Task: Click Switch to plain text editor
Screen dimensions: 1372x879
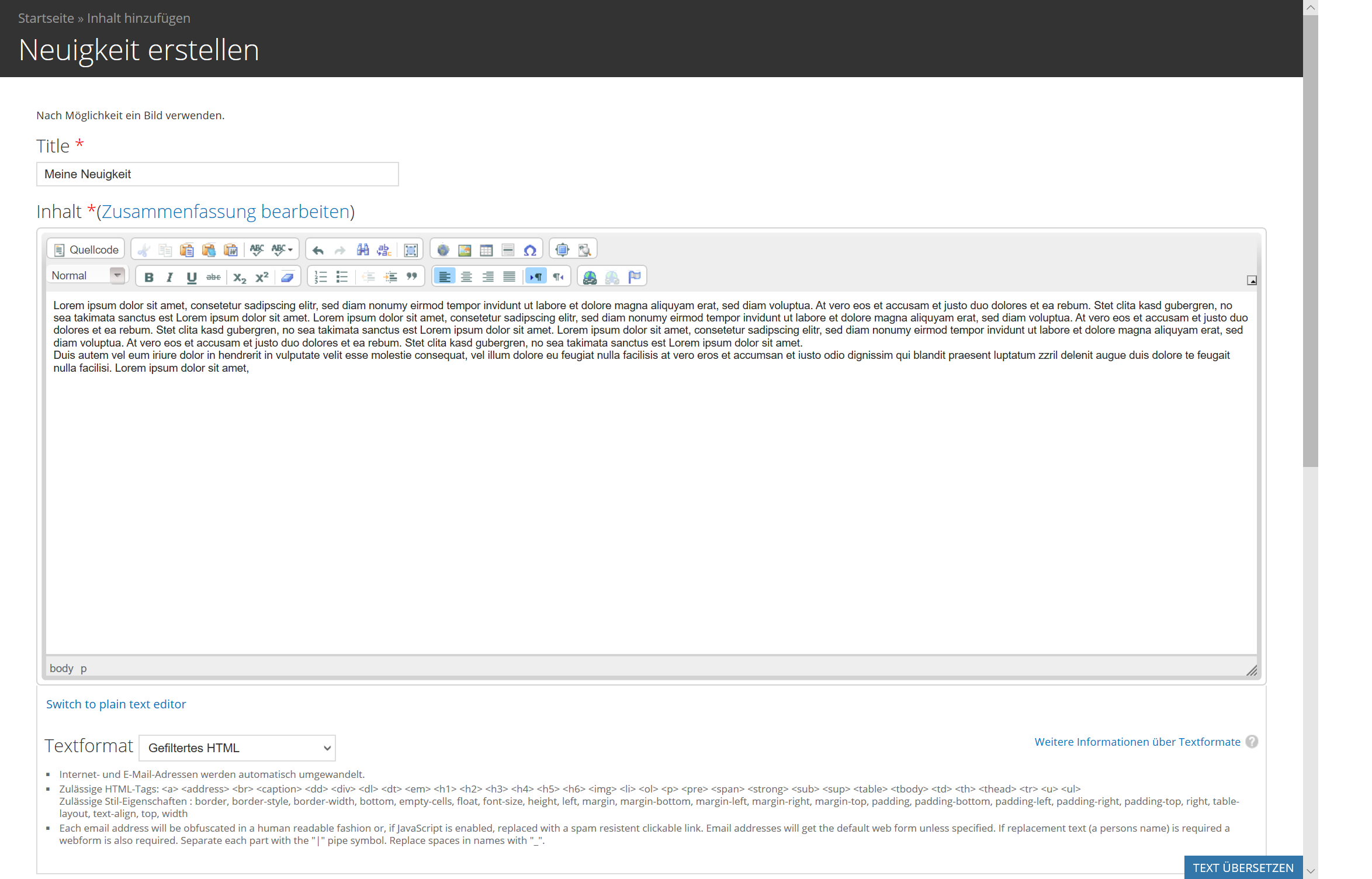Action: [x=116, y=704]
